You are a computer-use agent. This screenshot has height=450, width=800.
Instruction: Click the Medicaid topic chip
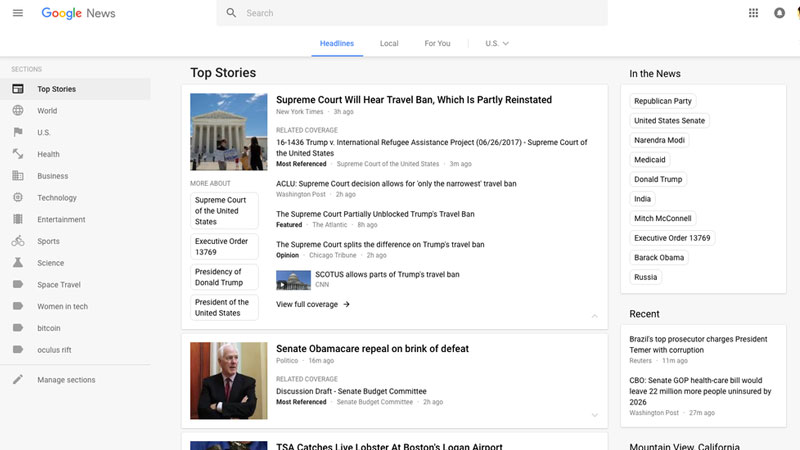pyautogui.click(x=649, y=160)
